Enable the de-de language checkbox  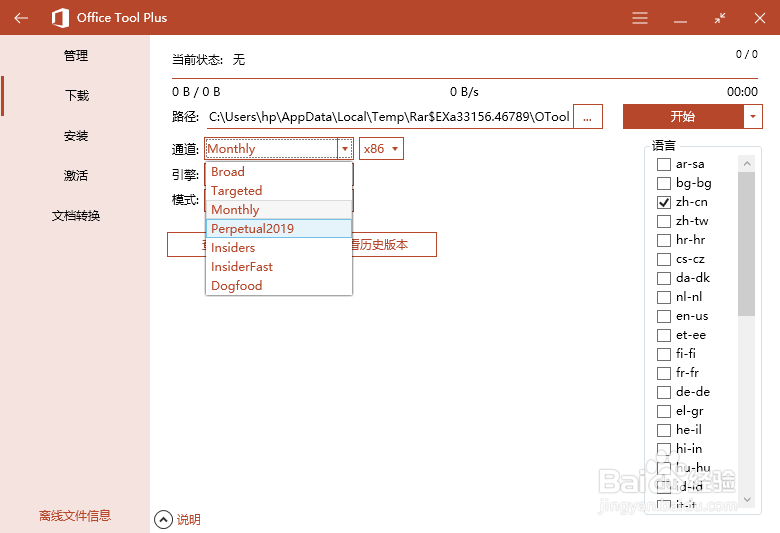click(x=664, y=392)
